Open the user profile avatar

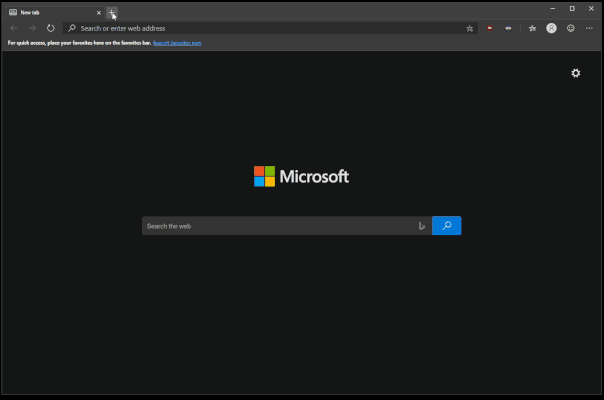coord(551,28)
